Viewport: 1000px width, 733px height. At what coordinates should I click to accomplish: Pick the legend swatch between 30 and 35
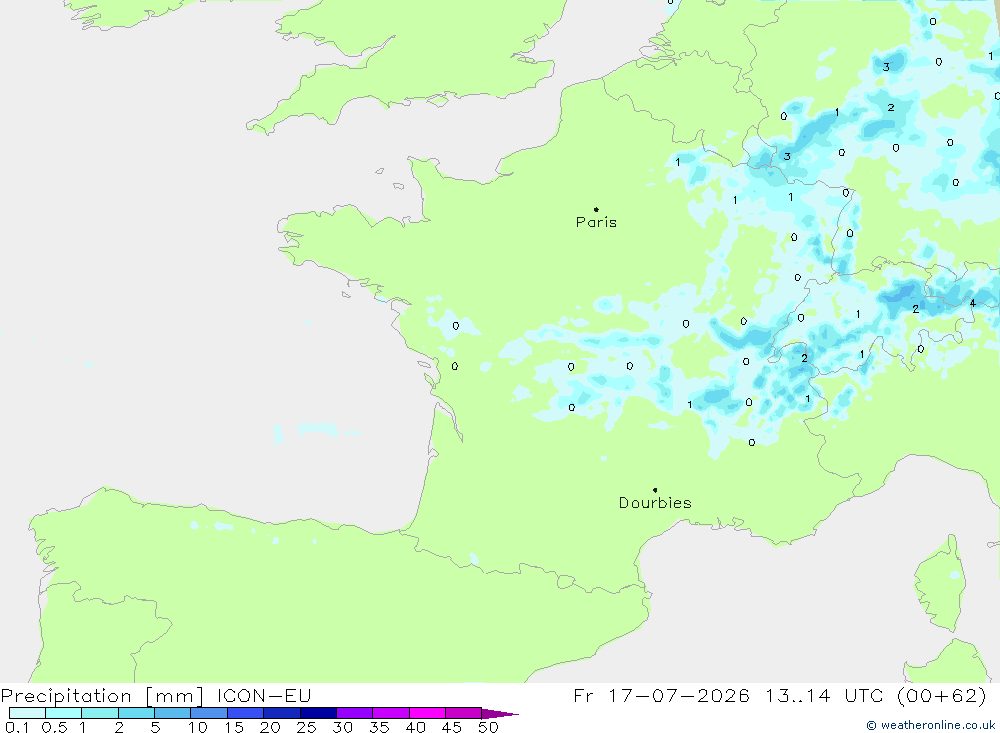(x=354, y=713)
